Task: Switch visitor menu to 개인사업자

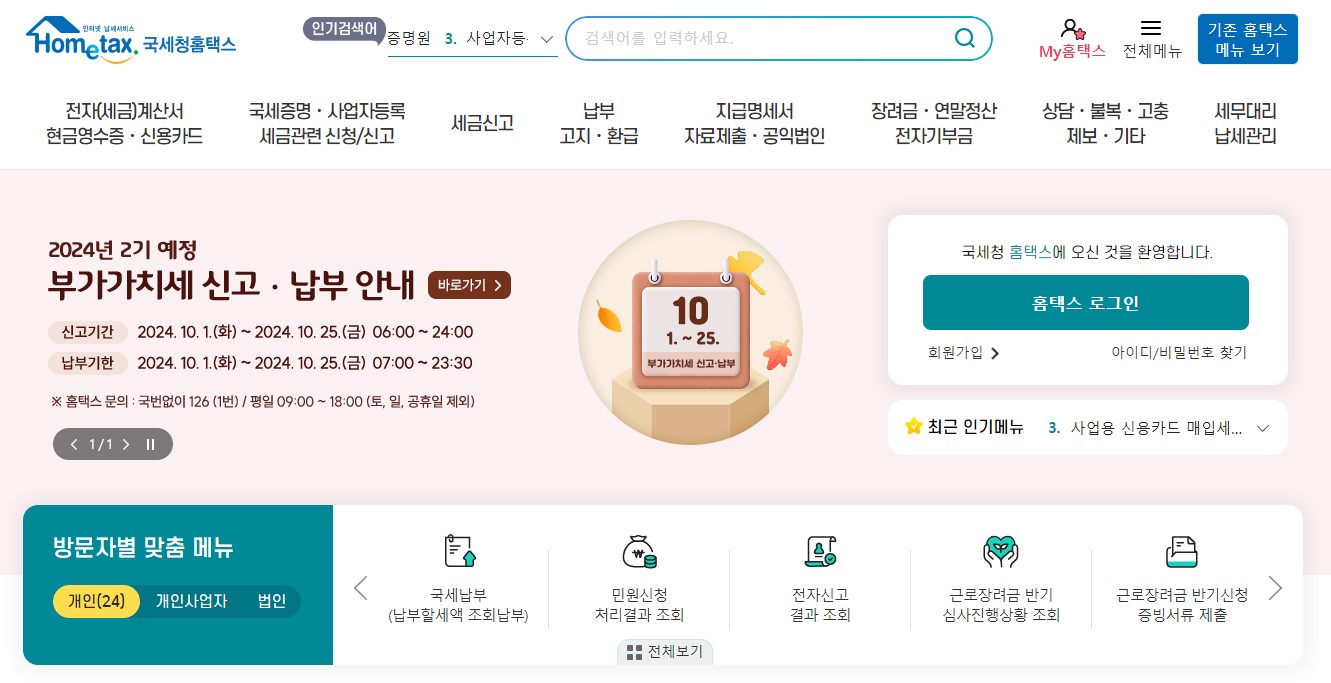Action: pos(191,601)
